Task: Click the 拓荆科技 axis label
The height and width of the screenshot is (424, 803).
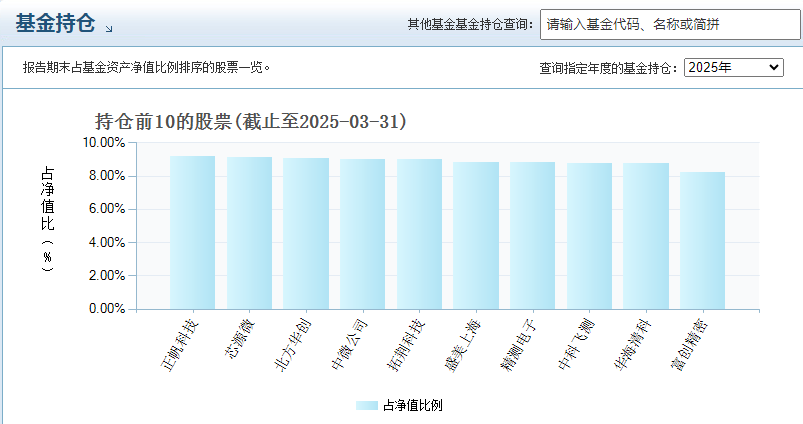Action: point(406,345)
